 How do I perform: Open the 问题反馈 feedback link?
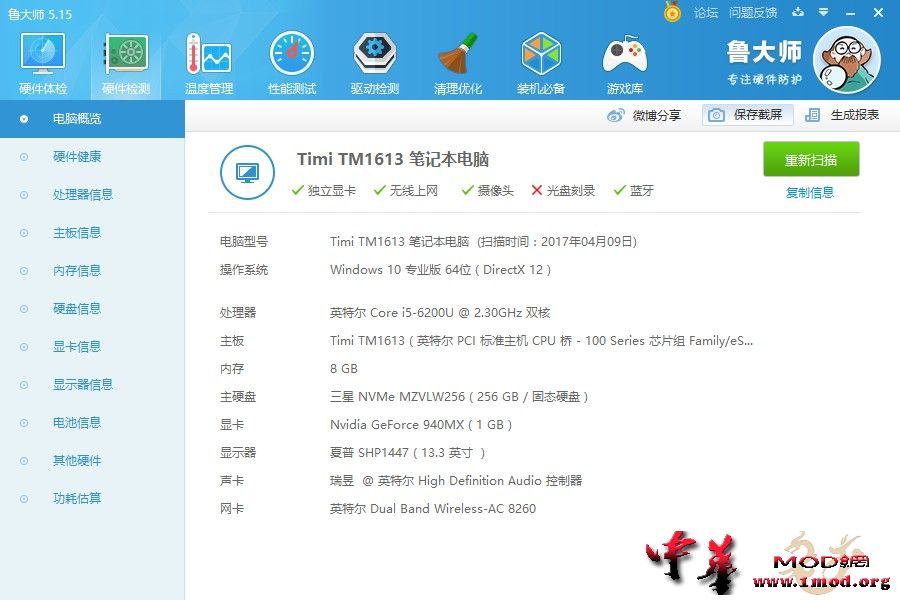(753, 13)
